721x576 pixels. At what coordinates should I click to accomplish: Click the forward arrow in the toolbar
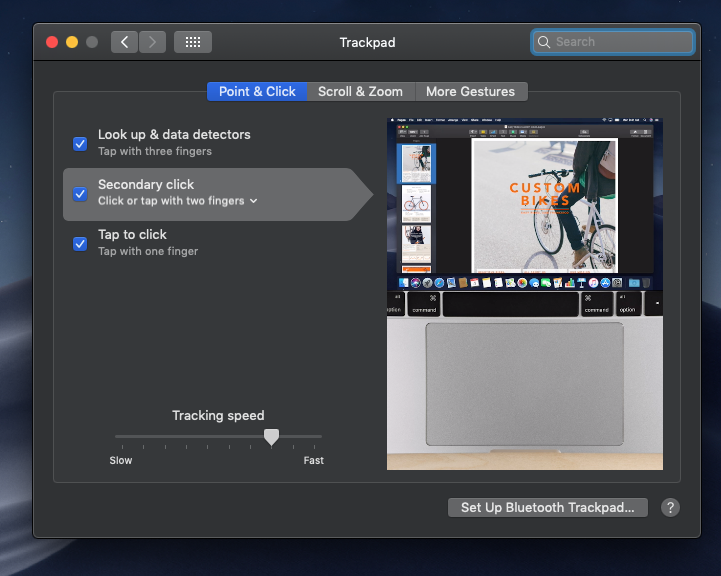tap(152, 42)
